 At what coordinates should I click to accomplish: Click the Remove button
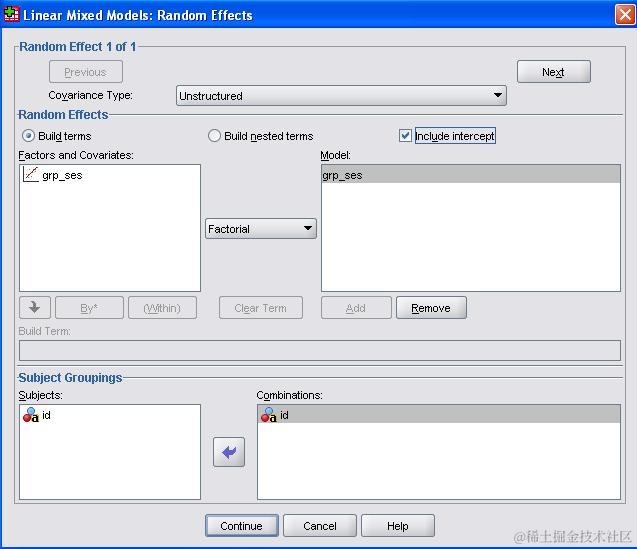pyautogui.click(x=431, y=308)
